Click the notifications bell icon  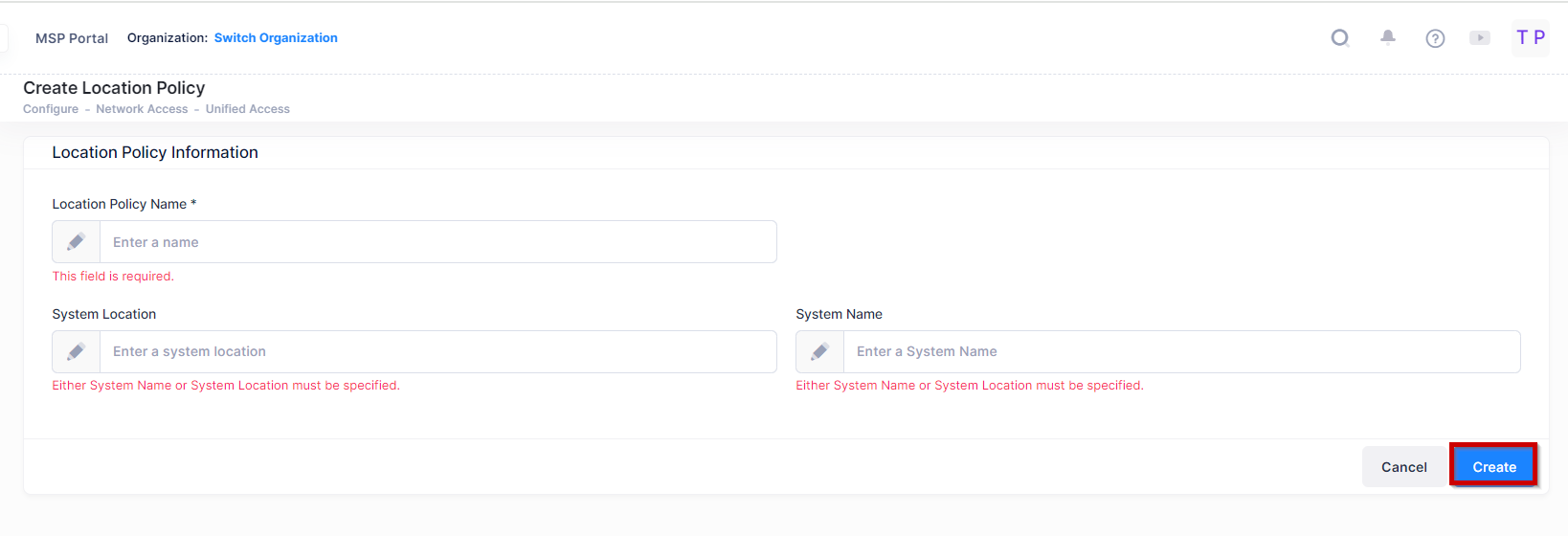tap(1387, 38)
